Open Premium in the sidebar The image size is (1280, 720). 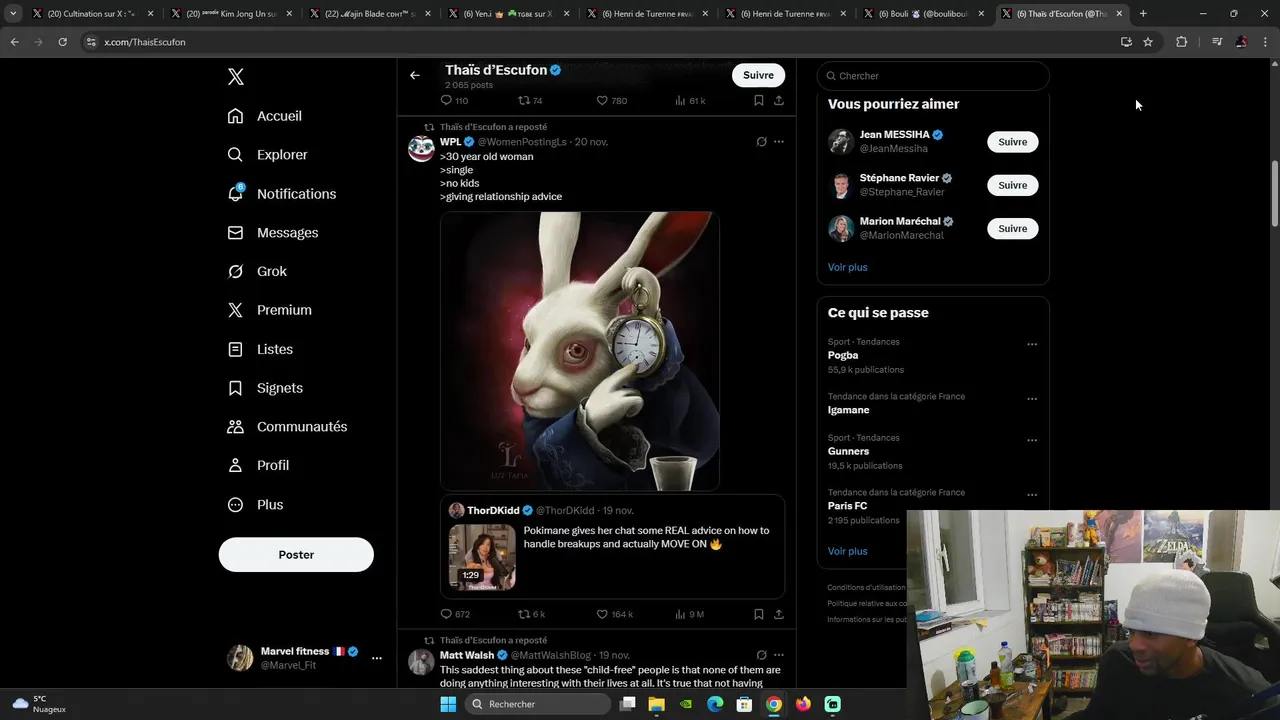click(269, 310)
